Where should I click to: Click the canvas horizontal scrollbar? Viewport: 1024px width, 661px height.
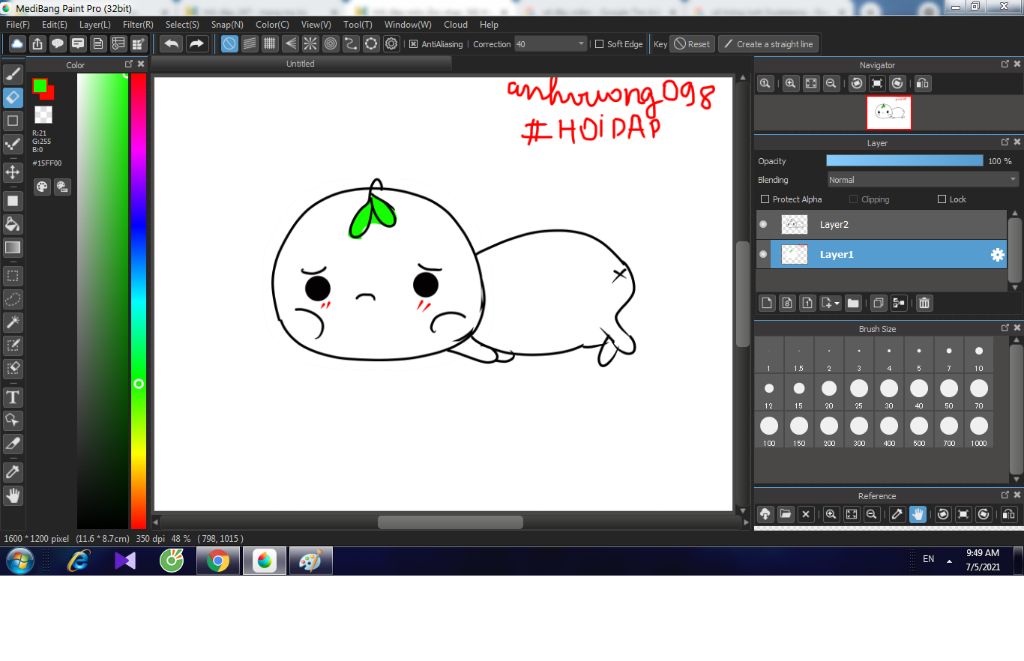pyautogui.click(x=450, y=523)
